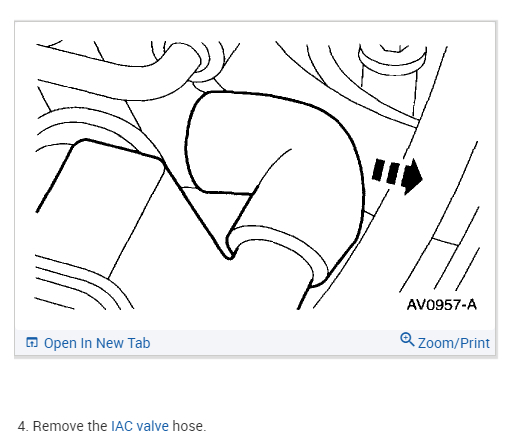
Task: Click the magnifier zoom icon
Action: click(x=407, y=339)
